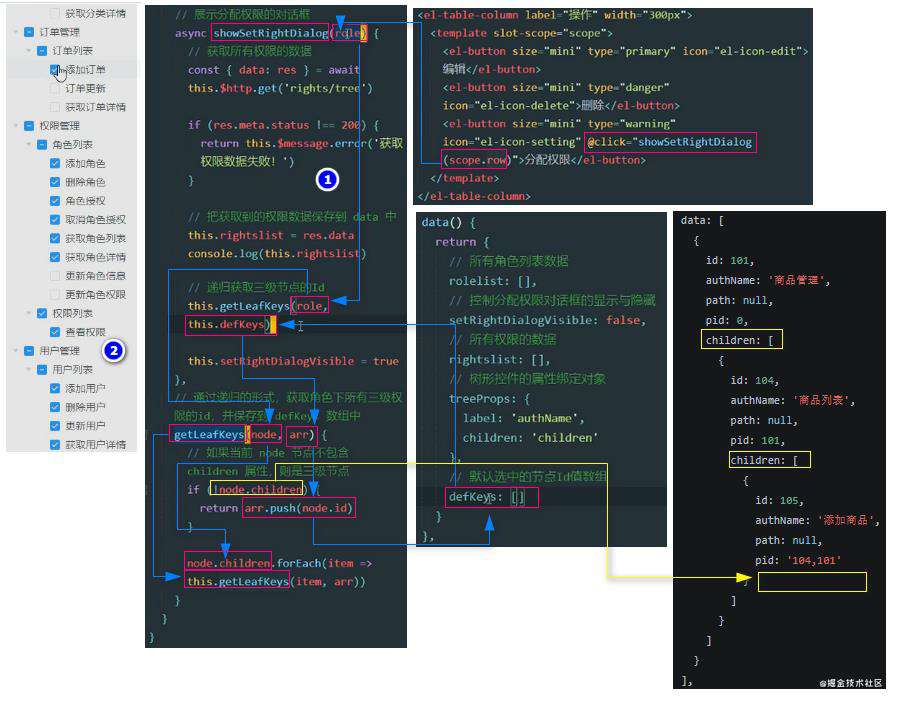Uncheck the 取消角色授权 checkbox

[x=55, y=220]
